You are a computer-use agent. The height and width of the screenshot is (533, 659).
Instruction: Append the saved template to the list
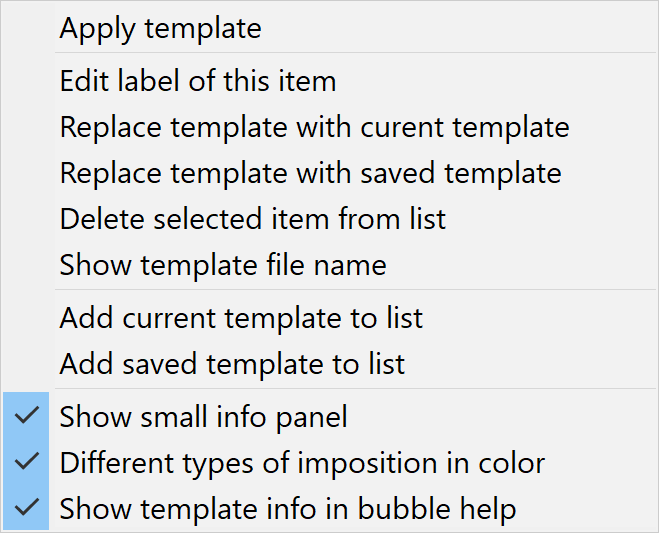(232, 364)
